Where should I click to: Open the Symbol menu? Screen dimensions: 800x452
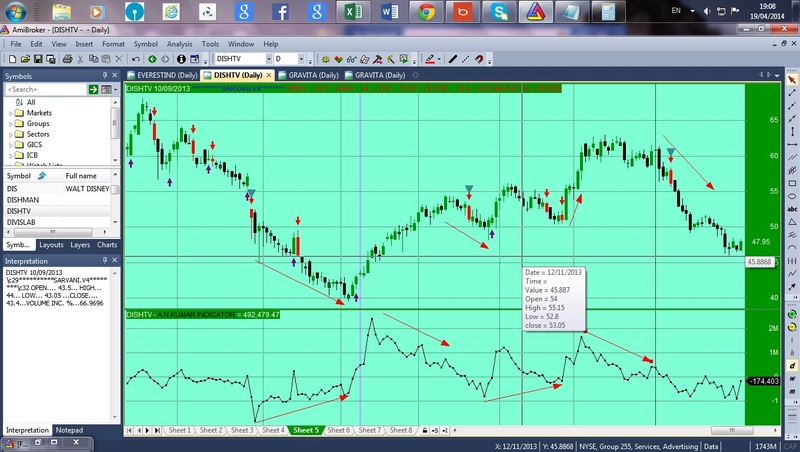pos(145,44)
